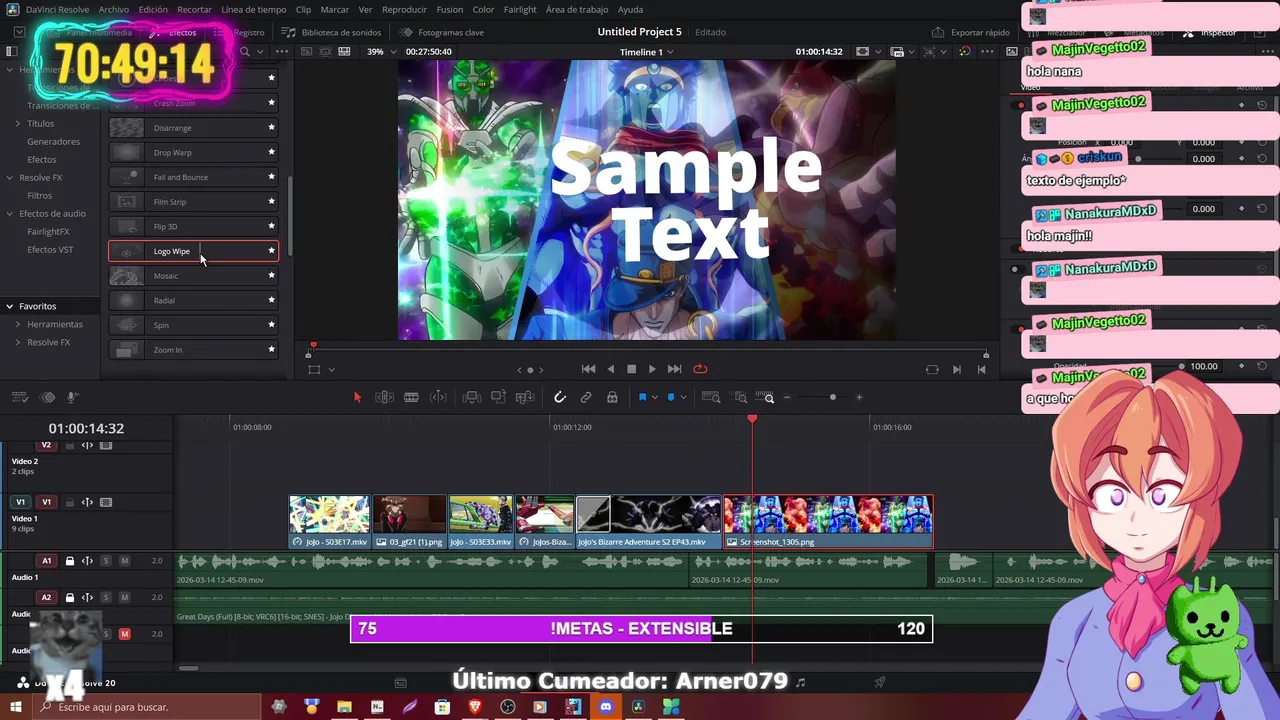
Task: Expand Resolve FX tree node
Action: click(x=9, y=177)
